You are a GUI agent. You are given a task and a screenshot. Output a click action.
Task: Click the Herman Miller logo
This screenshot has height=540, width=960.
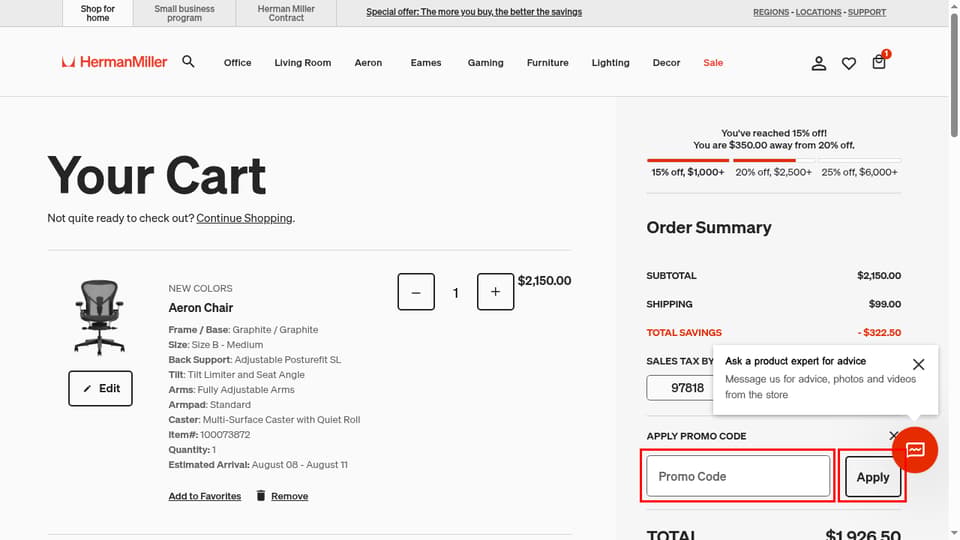114,62
